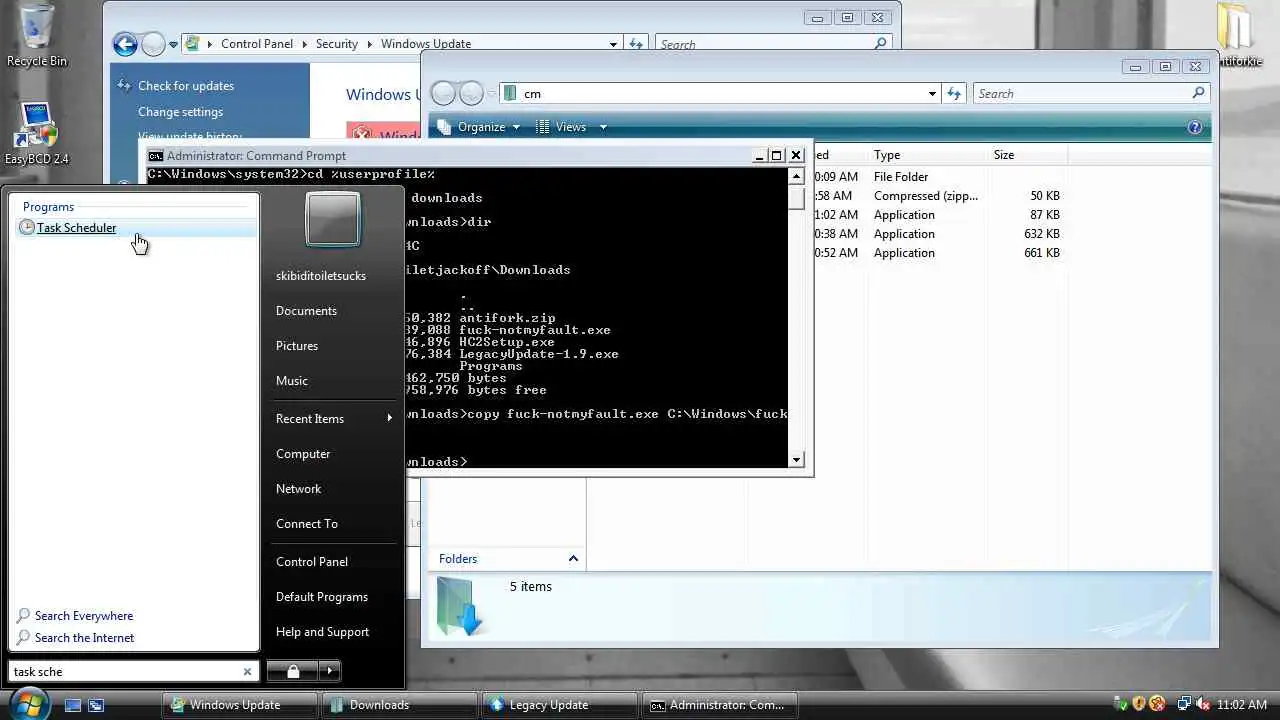Screen dimensions: 1280x720
Task: Clear the Start menu search box with the X
Action: [247, 672]
